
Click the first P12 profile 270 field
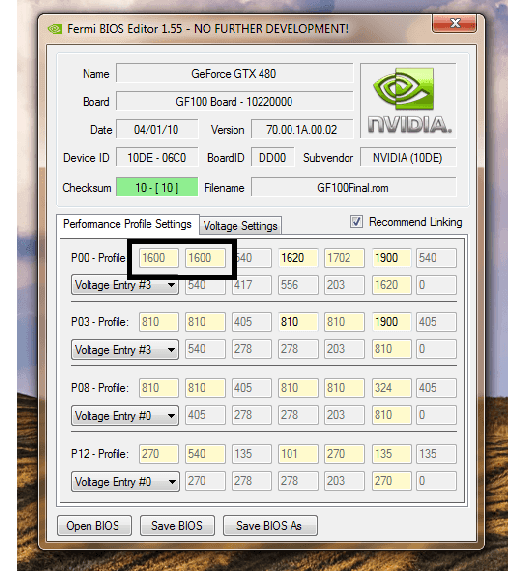pos(159,454)
